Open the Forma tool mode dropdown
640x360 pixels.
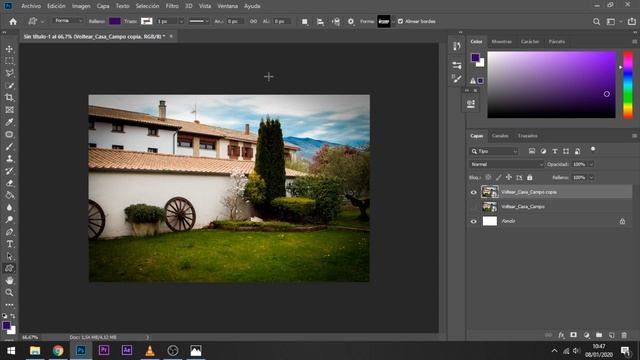coord(68,21)
